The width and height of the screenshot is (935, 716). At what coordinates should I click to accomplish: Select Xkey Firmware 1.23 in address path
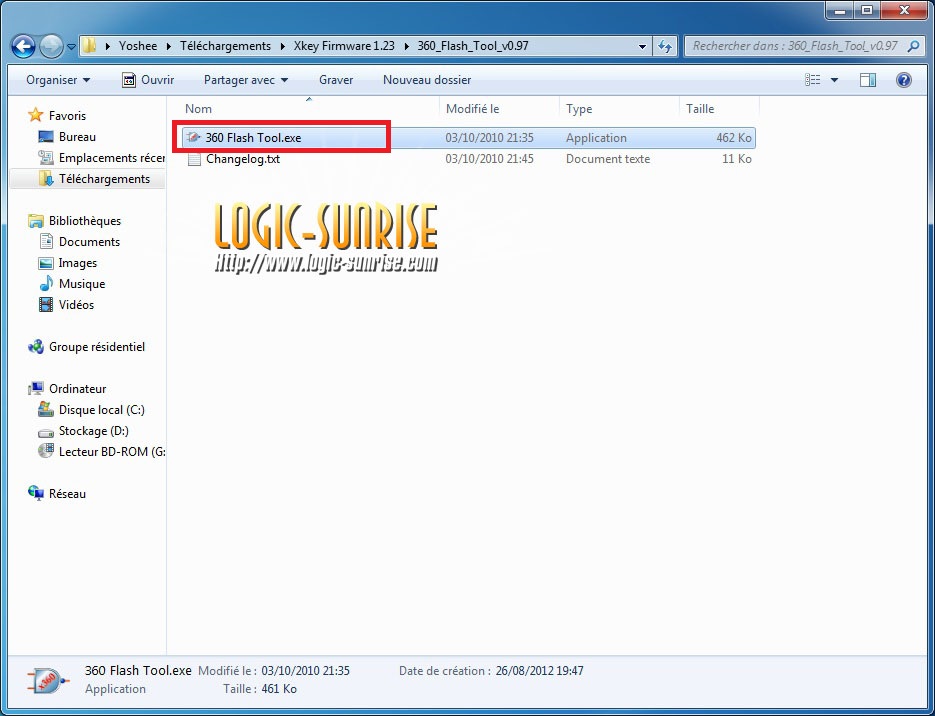[x=344, y=46]
